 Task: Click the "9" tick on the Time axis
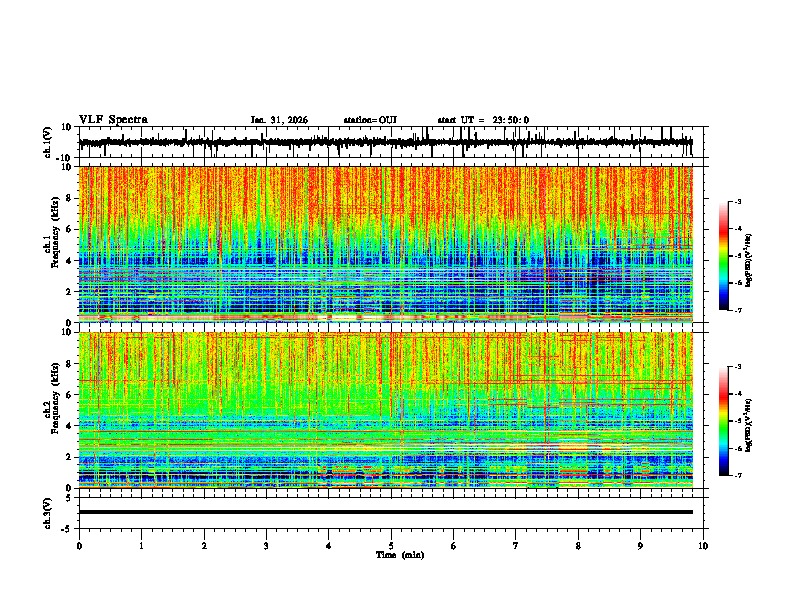[x=640, y=546]
